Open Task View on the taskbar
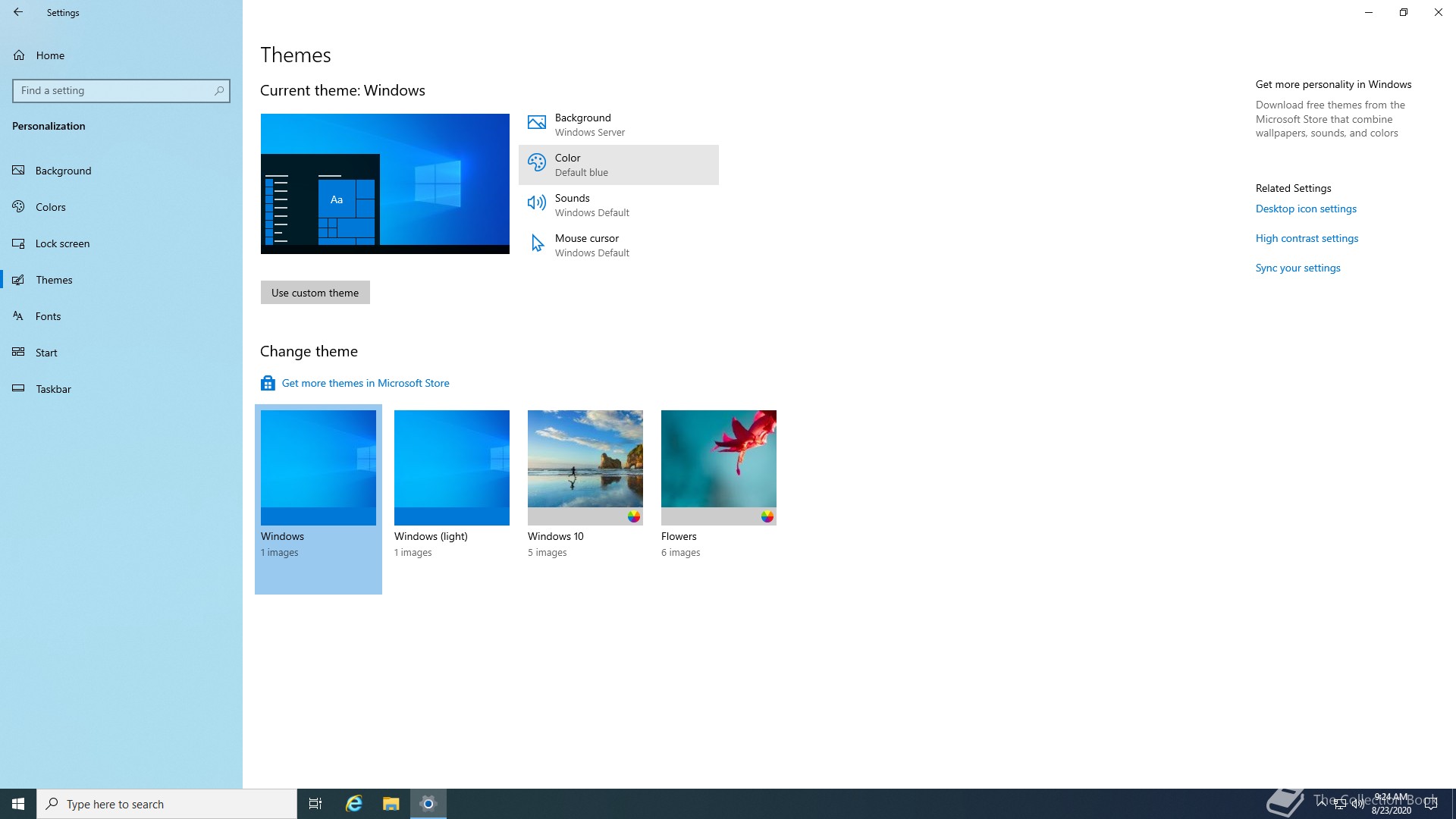This screenshot has width=1456, height=819. pyautogui.click(x=315, y=804)
